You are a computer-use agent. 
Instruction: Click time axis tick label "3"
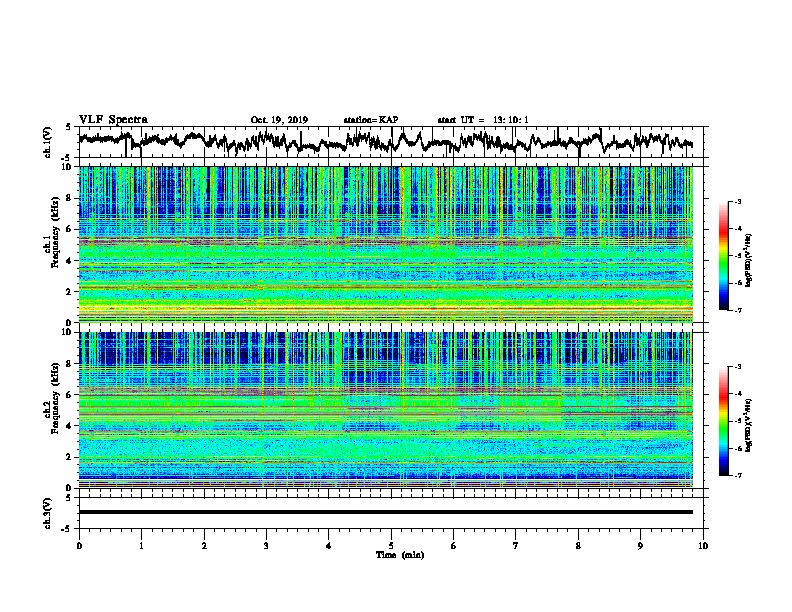click(266, 545)
